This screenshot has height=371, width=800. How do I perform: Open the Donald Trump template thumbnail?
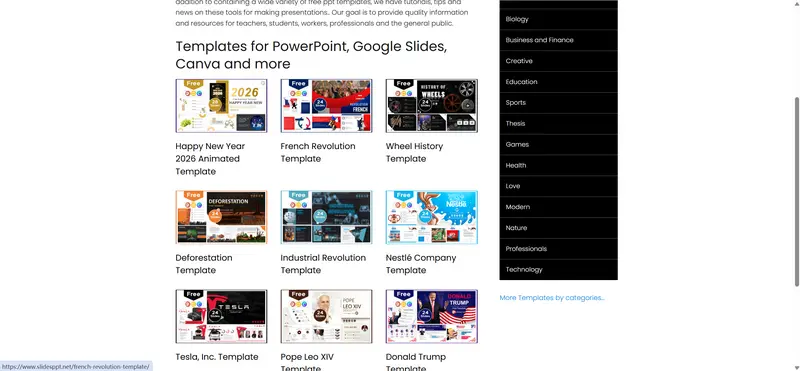(x=432, y=316)
